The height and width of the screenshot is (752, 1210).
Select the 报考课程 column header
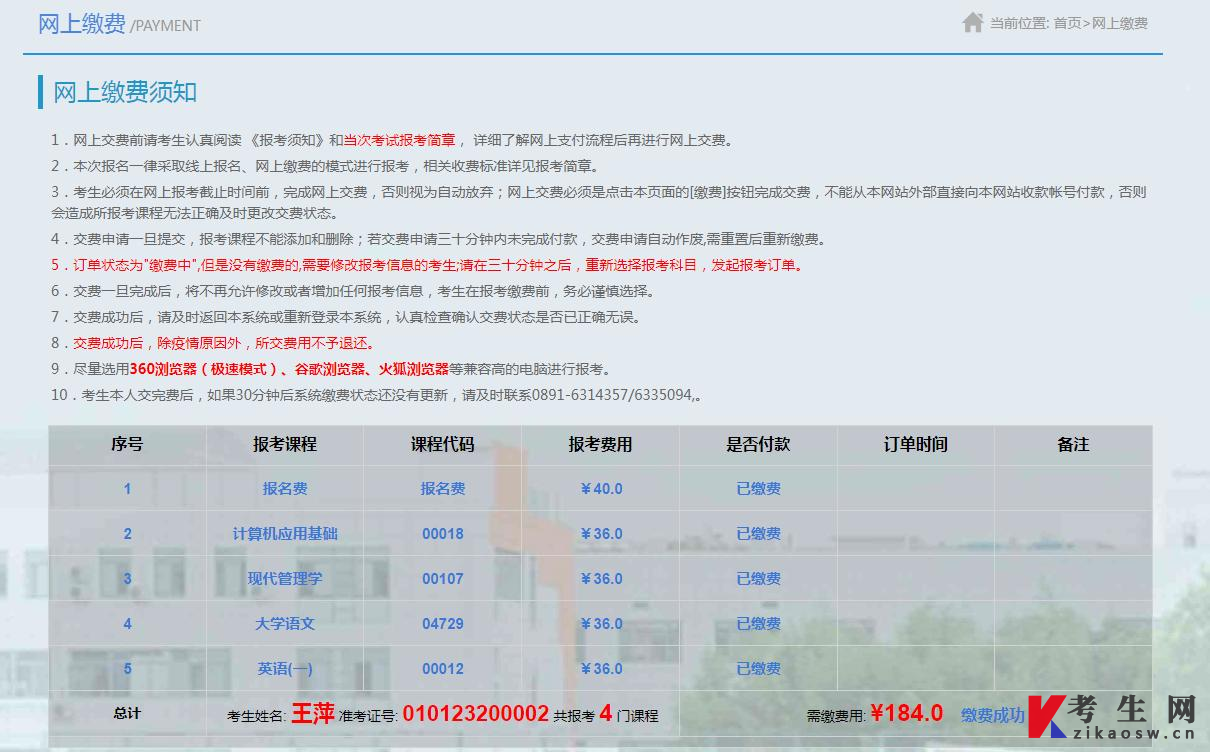(285, 444)
